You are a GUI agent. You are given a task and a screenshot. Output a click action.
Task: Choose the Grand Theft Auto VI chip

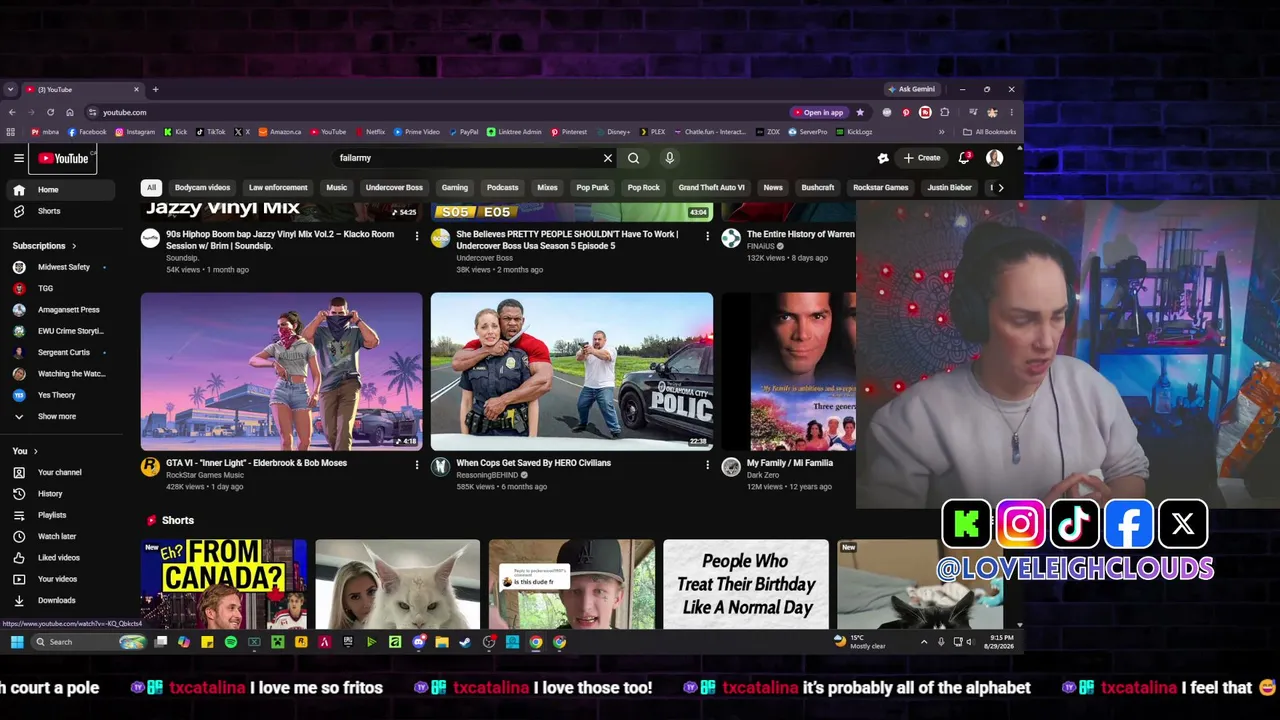click(x=711, y=188)
